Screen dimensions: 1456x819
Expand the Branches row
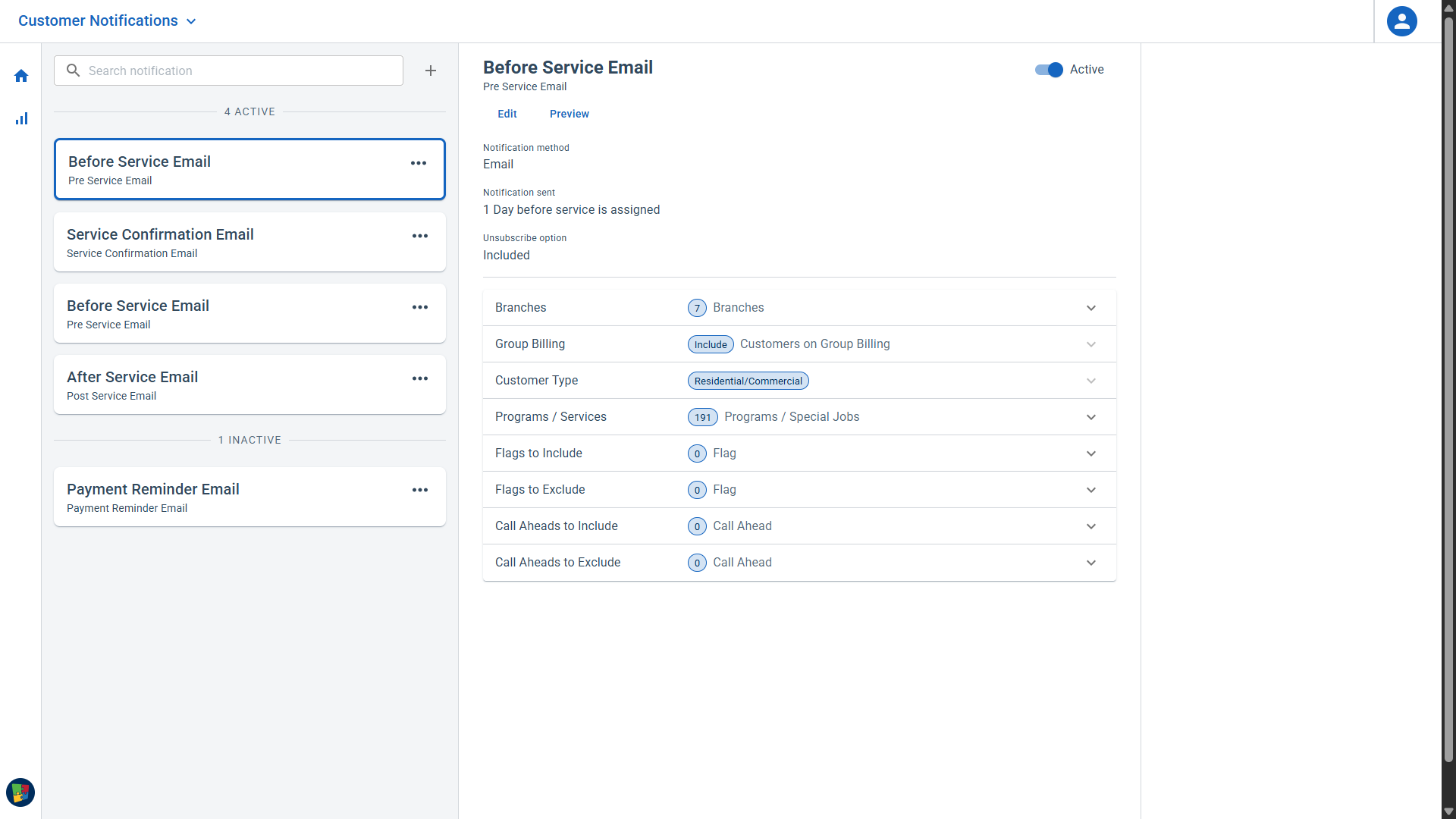point(1090,308)
